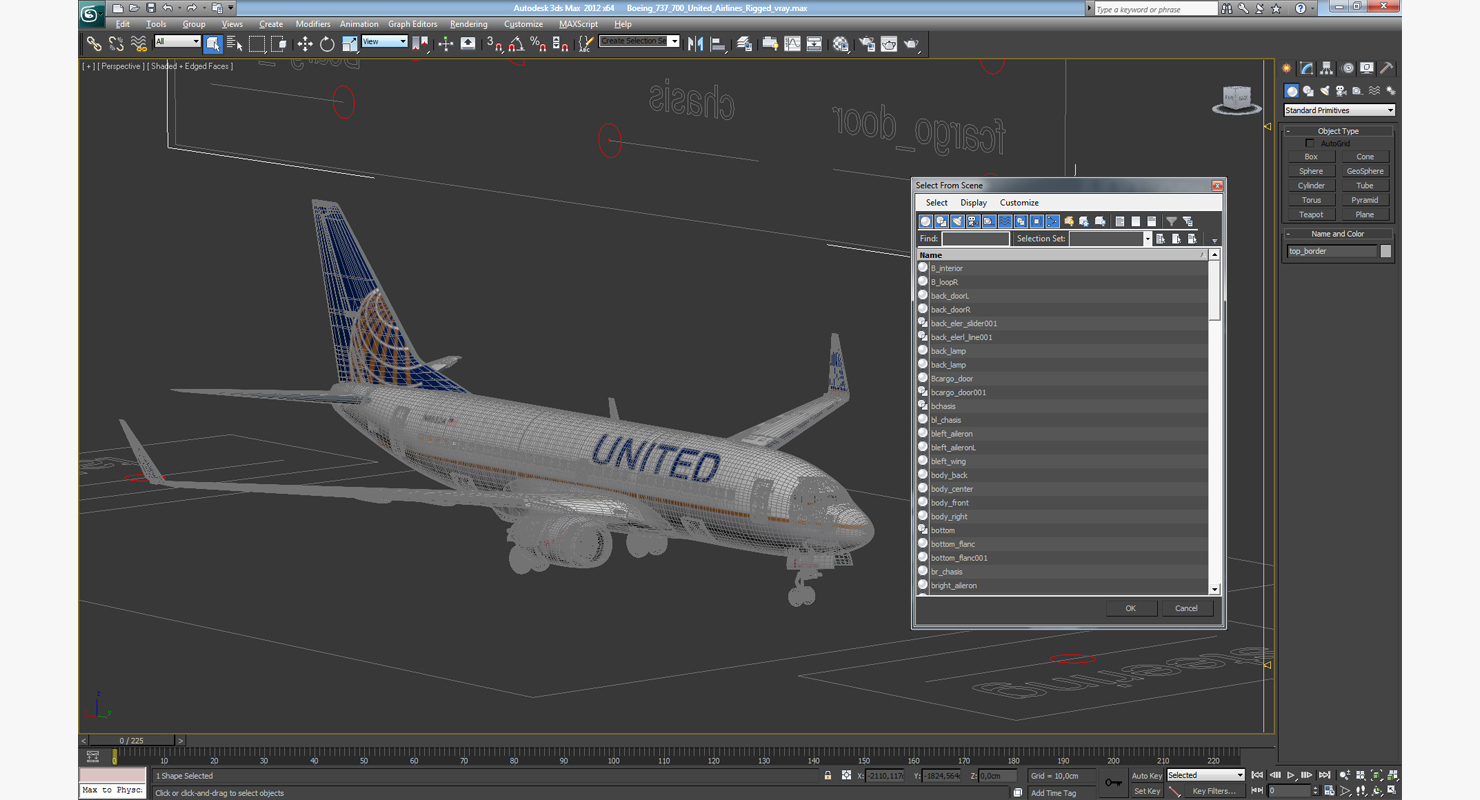Screen dimensions: 1480x800
Task: Click the Find field in dialog
Action: coord(976,239)
